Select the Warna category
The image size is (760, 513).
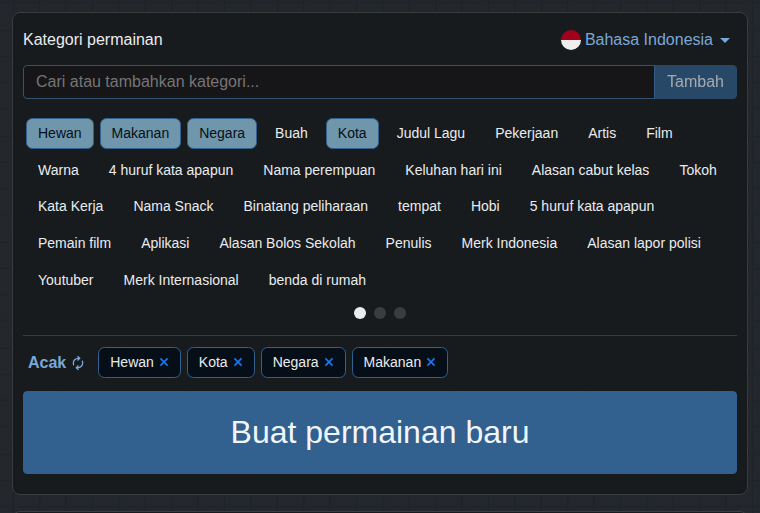(58, 170)
